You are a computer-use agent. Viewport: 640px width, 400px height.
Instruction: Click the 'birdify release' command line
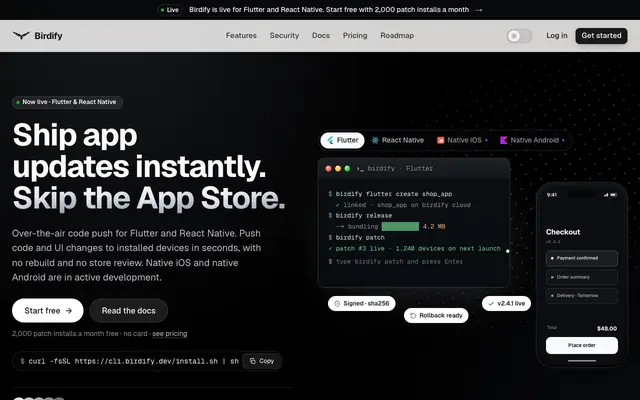(360, 216)
